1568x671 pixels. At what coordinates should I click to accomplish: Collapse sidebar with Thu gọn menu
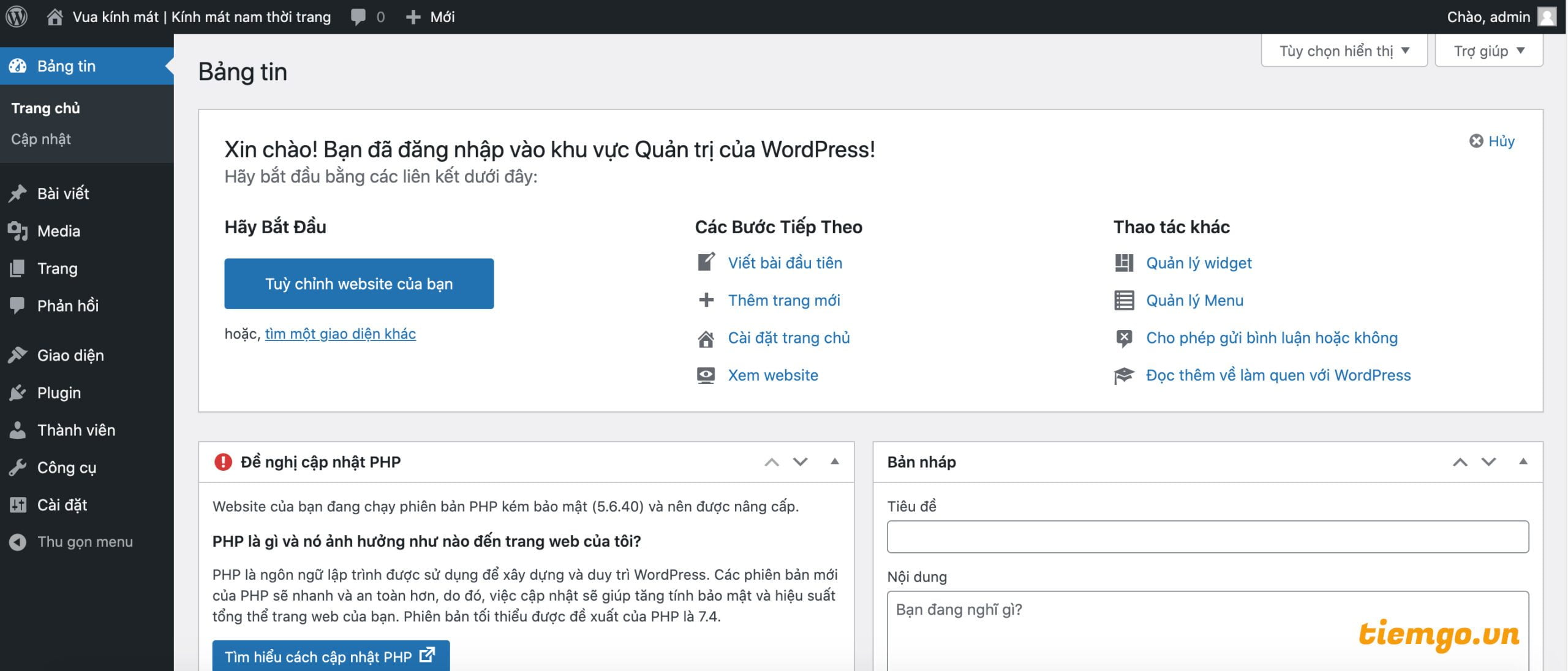click(85, 542)
